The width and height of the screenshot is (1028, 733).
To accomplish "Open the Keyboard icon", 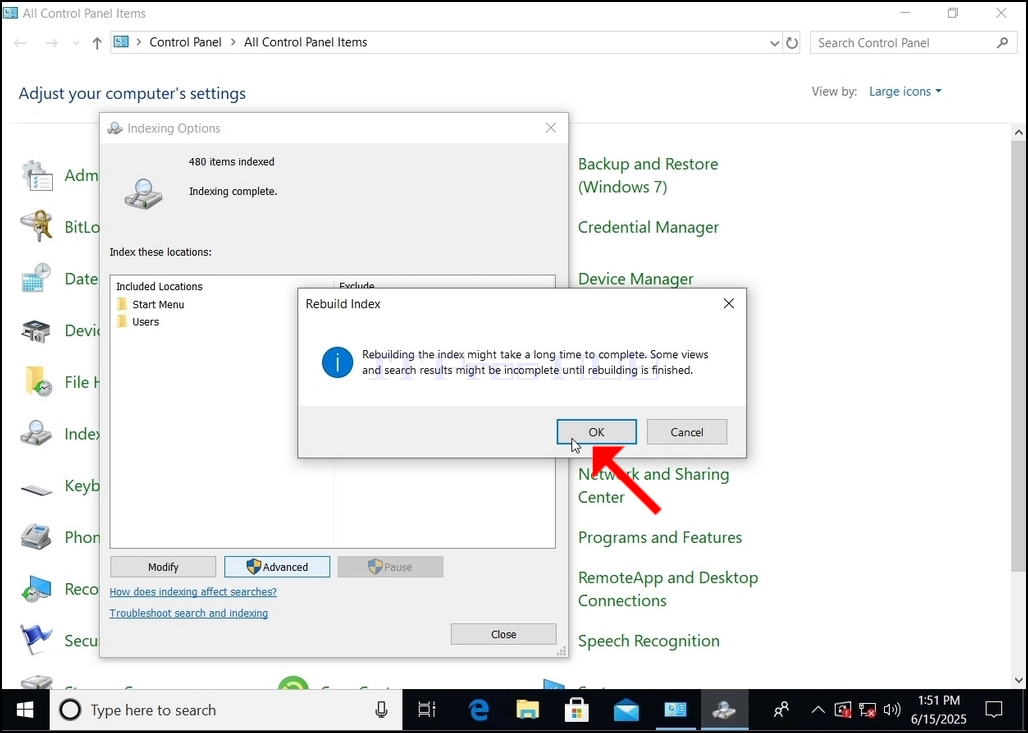I will [37, 489].
